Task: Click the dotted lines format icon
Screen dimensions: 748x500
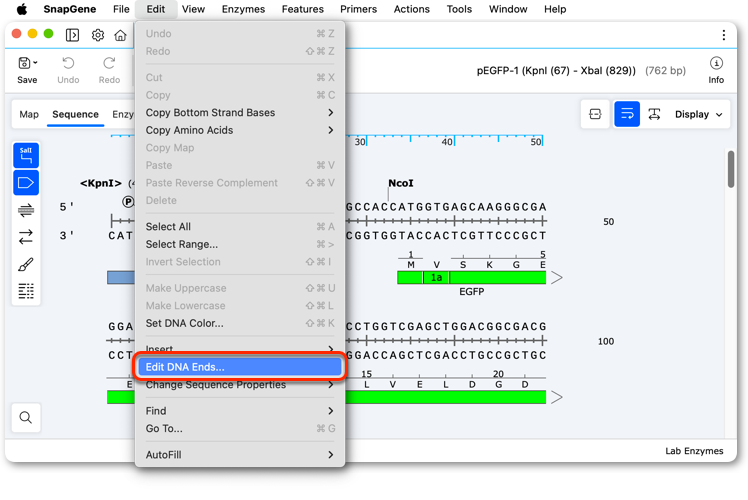Action: (26, 291)
